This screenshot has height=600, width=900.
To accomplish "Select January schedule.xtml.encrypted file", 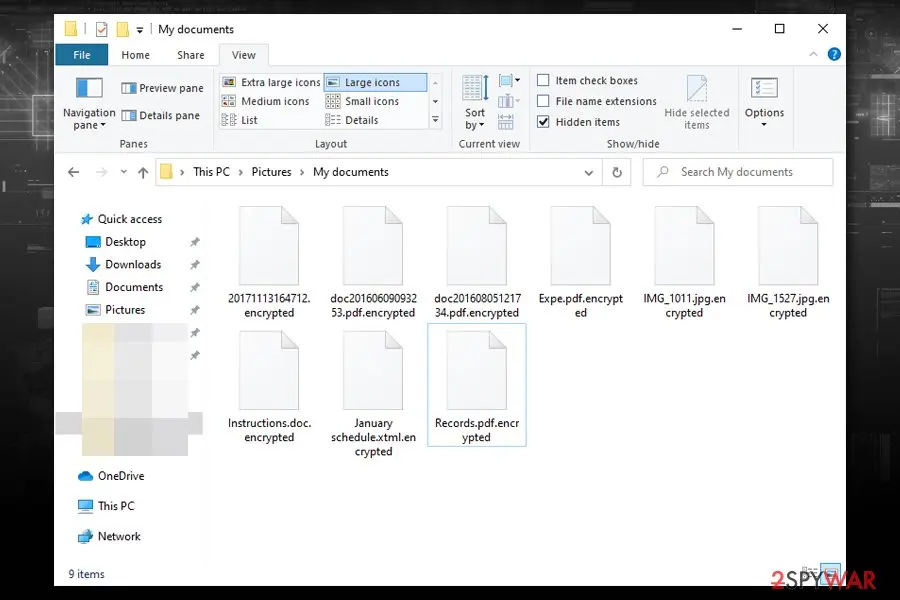I will point(373,394).
